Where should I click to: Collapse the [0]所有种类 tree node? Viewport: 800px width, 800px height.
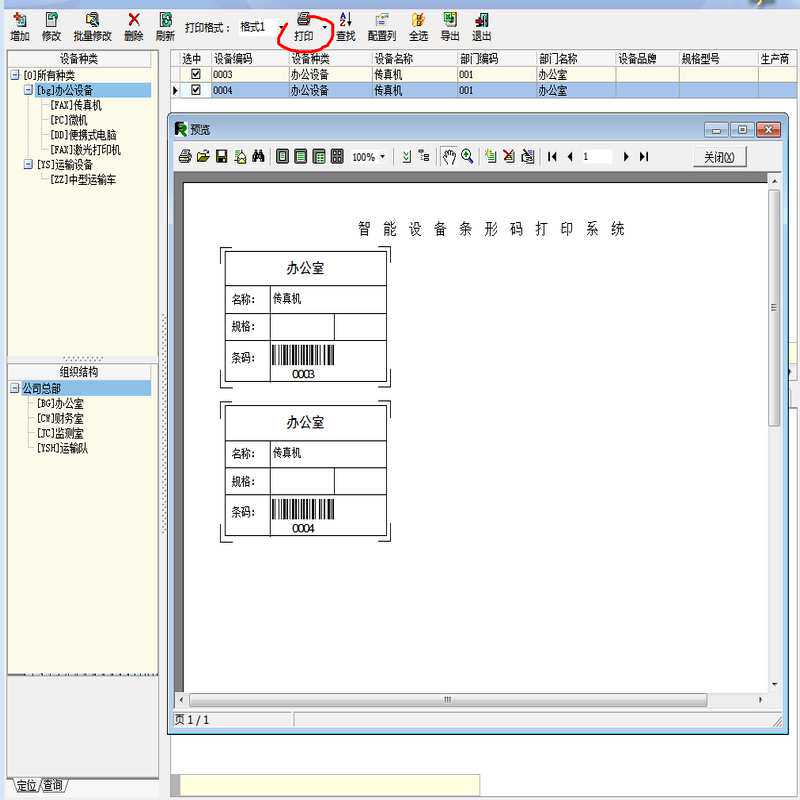pos(15,76)
